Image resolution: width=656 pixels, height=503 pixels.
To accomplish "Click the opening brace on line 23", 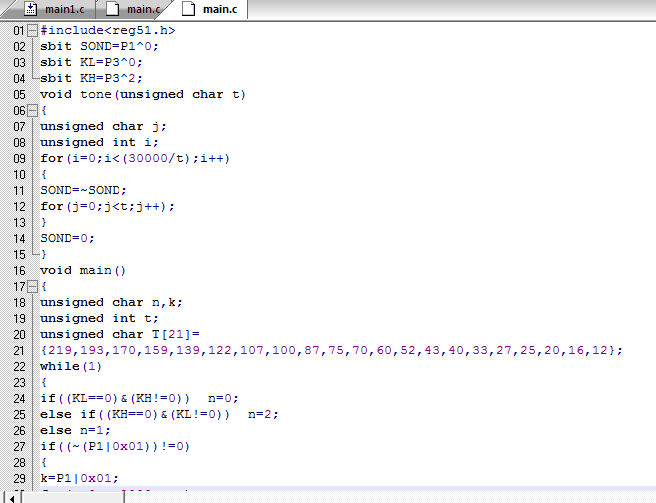I will pyautogui.click(x=44, y=382).
